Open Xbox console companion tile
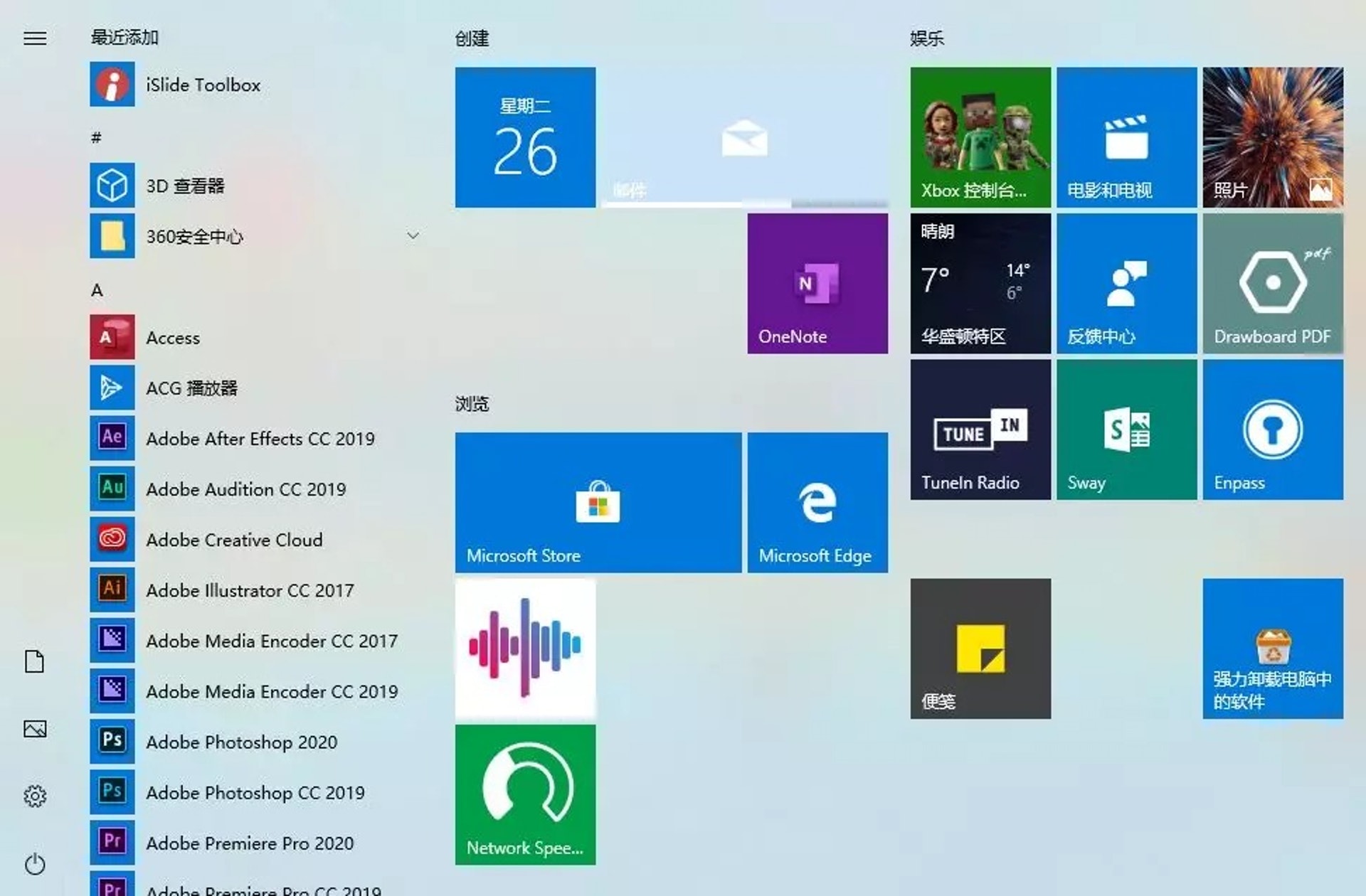Screen dimensions: 1366x896 pyautogui.click(x=980, y=137)
